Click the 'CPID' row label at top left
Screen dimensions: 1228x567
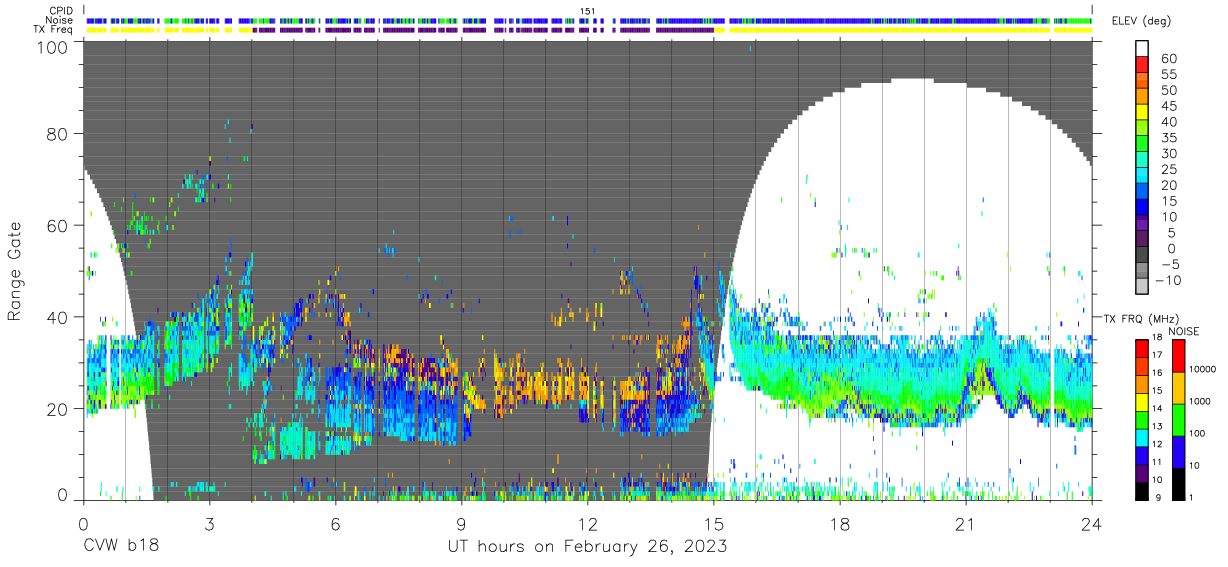[x=59, y=10]
